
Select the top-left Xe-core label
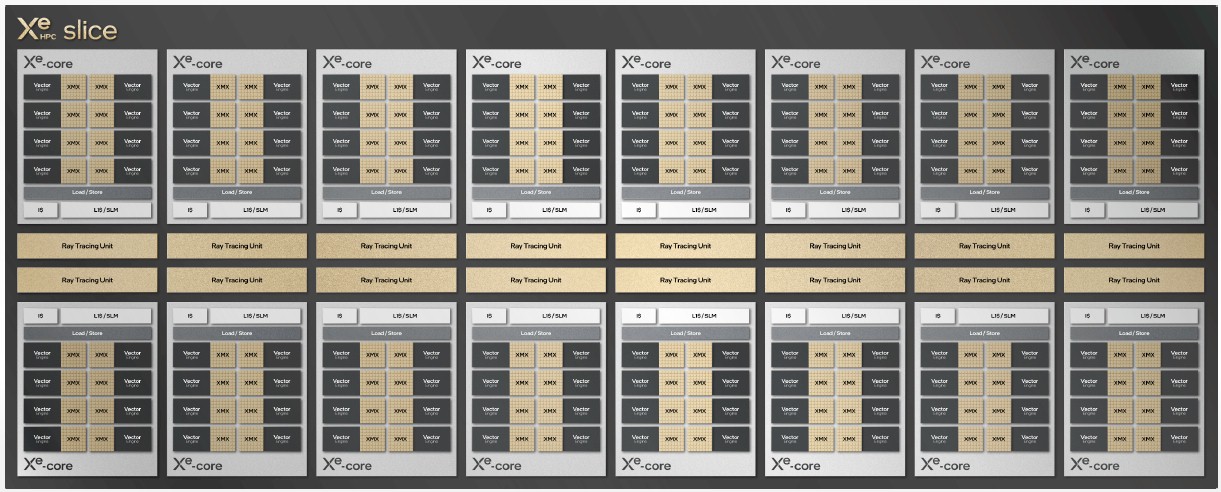coord(48,63)
